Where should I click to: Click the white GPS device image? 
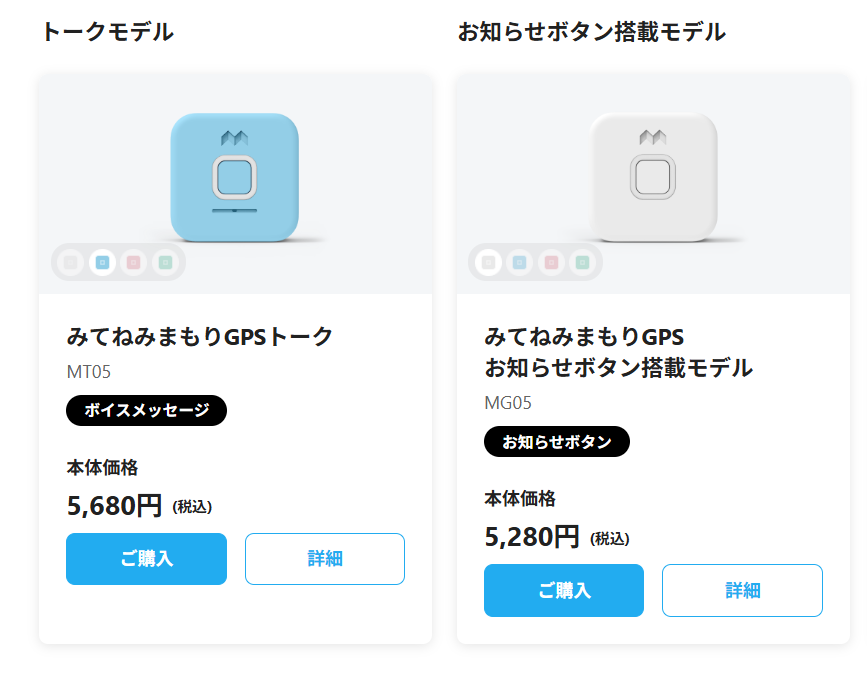point(652,177)
